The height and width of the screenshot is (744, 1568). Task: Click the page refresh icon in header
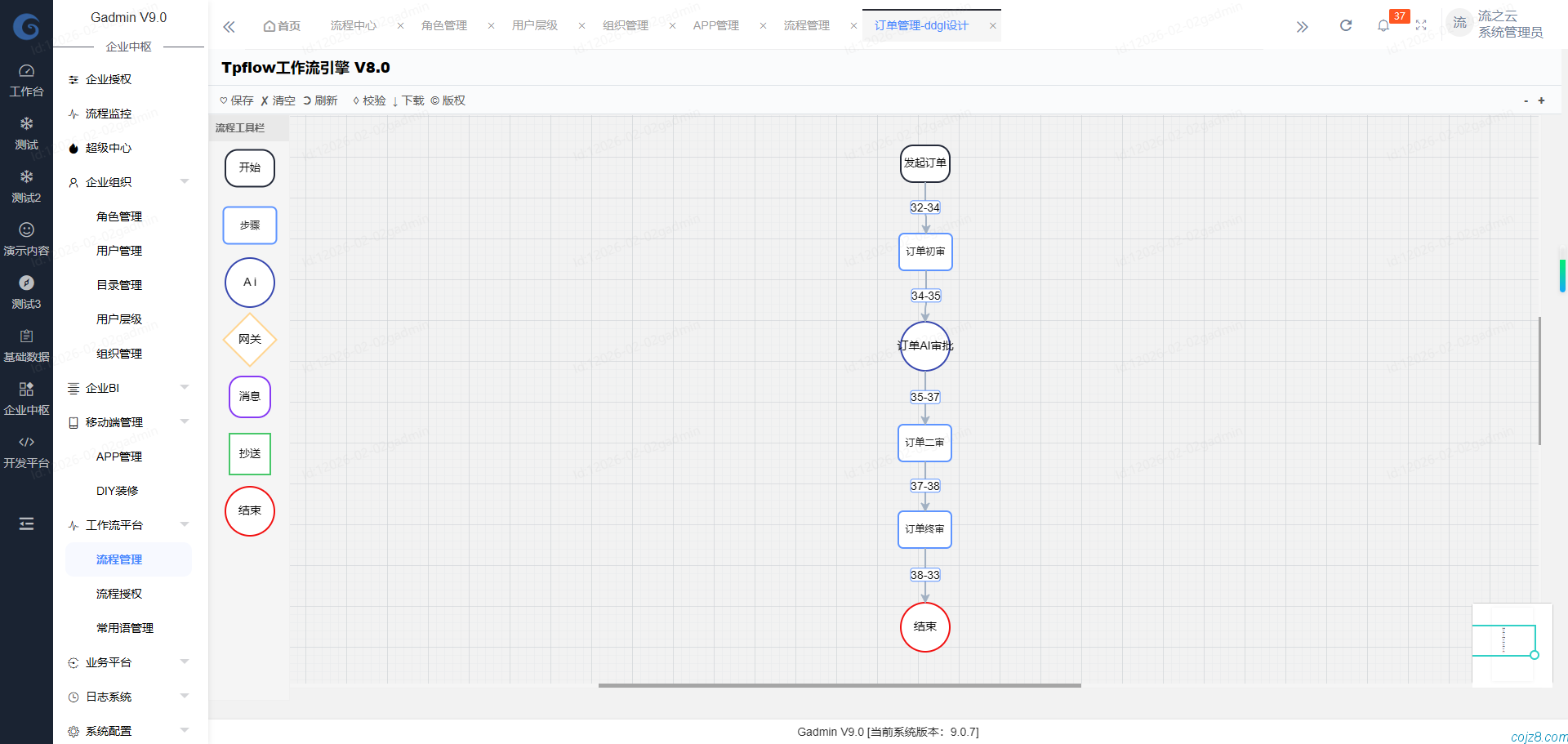1346,26
